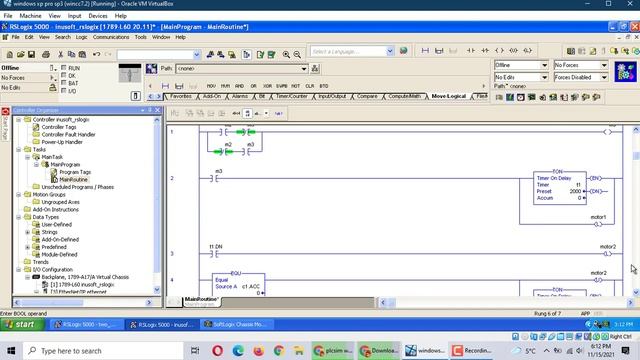Viewport: 640px width, 360px height.
Task: Open the Communications menu
Action: [111, 37]
